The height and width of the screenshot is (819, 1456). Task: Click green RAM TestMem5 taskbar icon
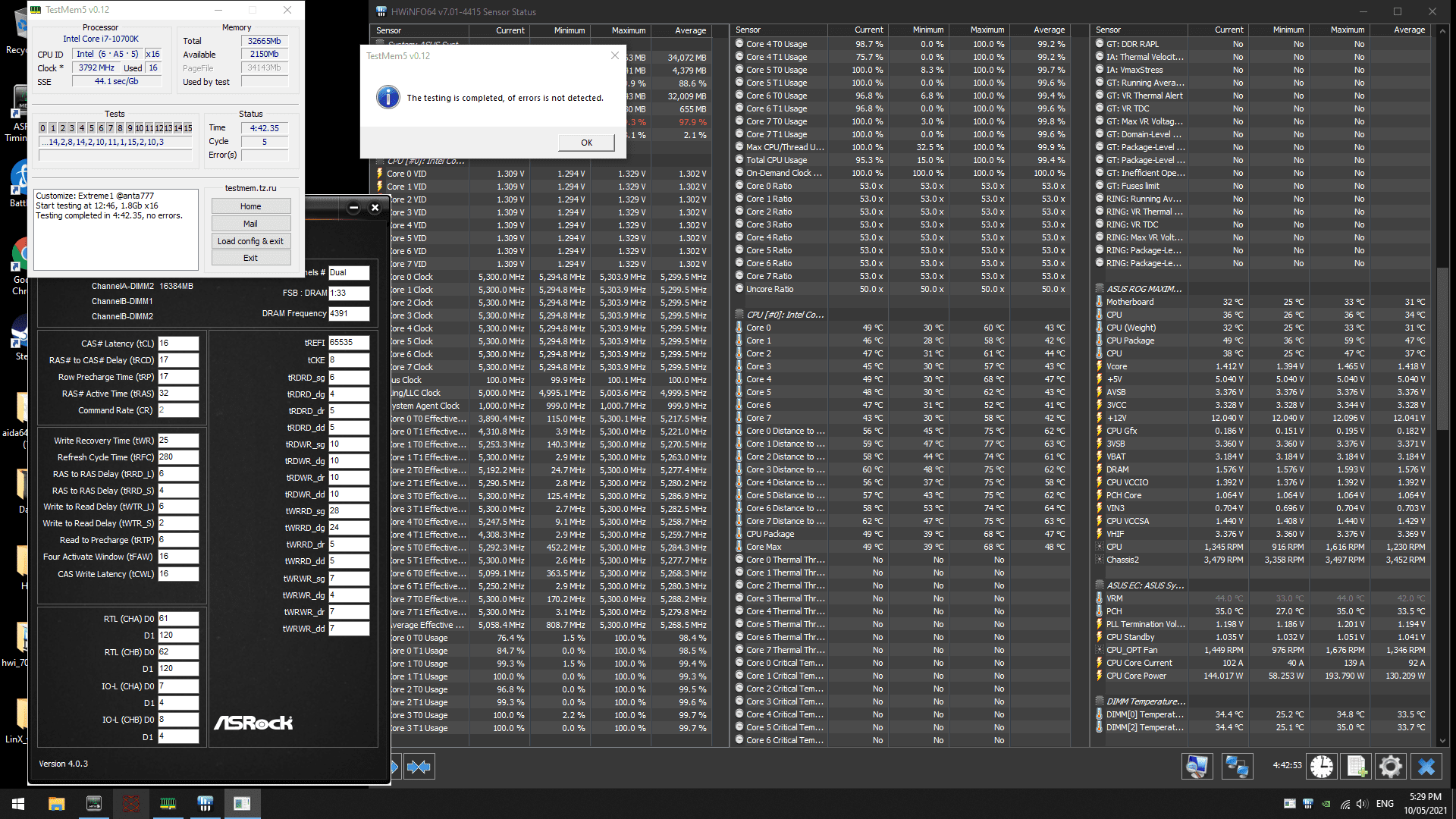(x=168, y=804)
